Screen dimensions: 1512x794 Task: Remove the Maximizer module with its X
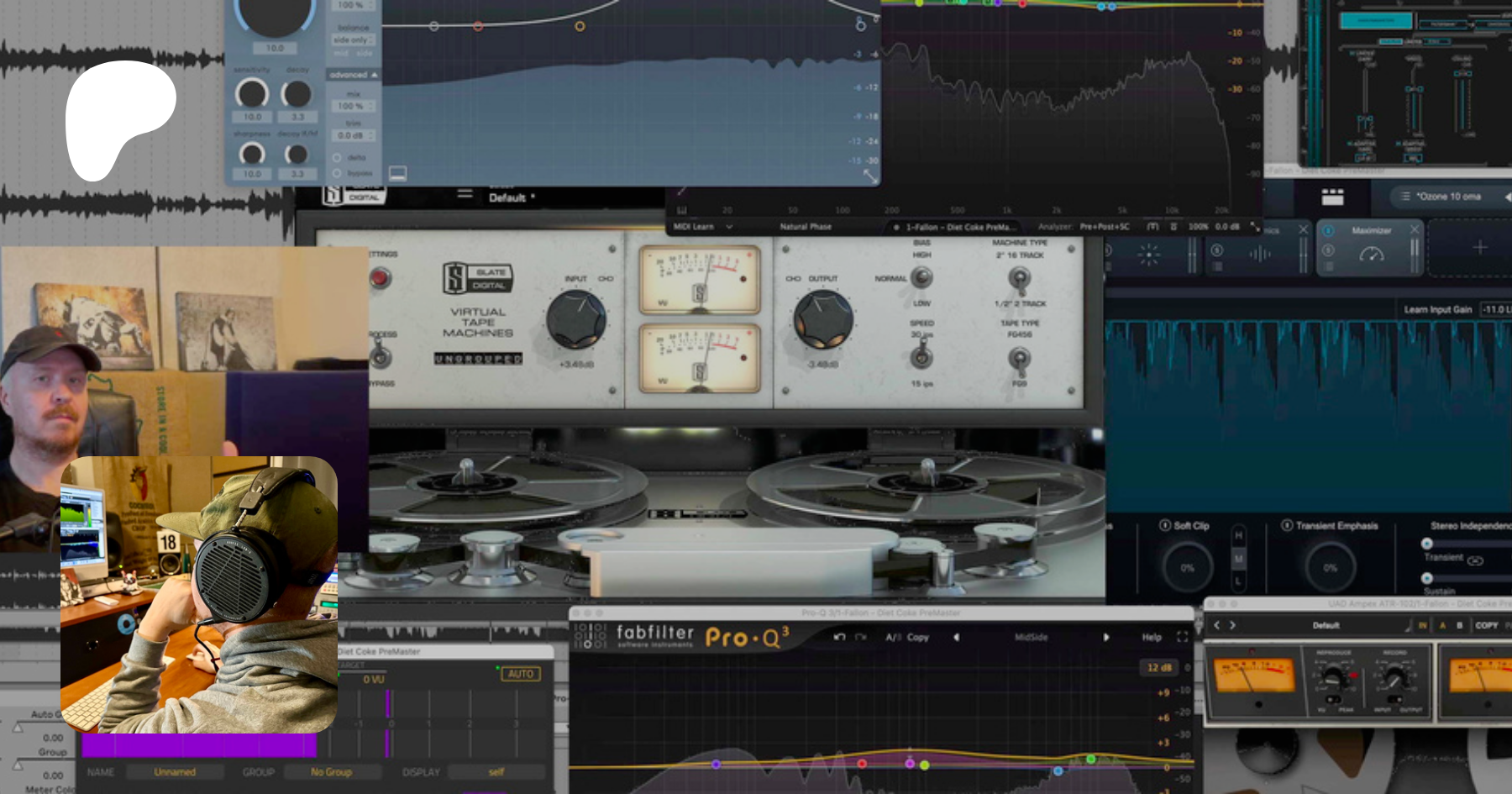(1415, 229)
